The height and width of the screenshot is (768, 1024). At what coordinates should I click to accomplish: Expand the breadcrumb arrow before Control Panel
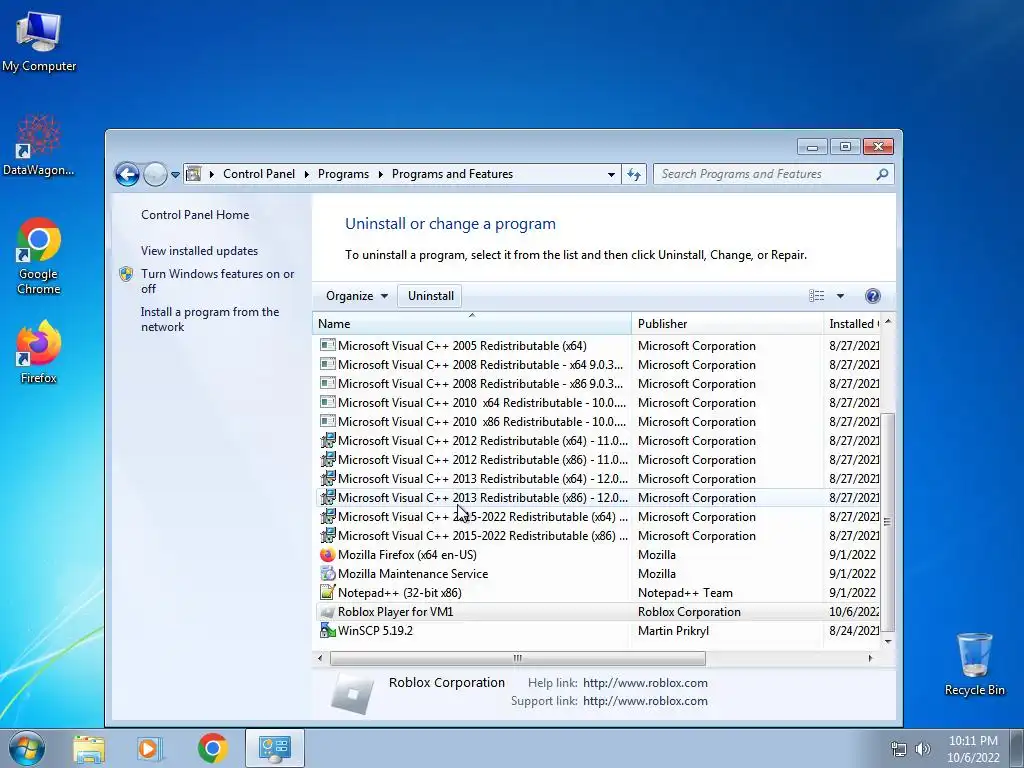(212, 174)
